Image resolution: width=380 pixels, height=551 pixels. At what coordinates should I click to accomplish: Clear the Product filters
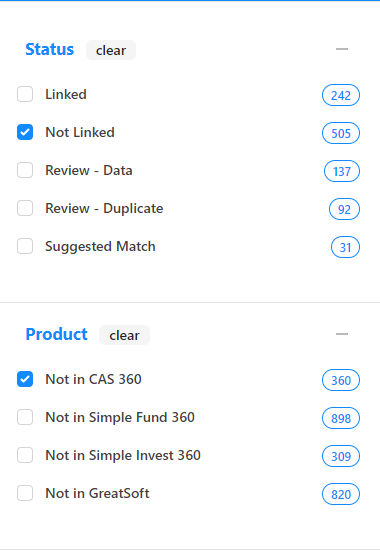click(124, 335)
